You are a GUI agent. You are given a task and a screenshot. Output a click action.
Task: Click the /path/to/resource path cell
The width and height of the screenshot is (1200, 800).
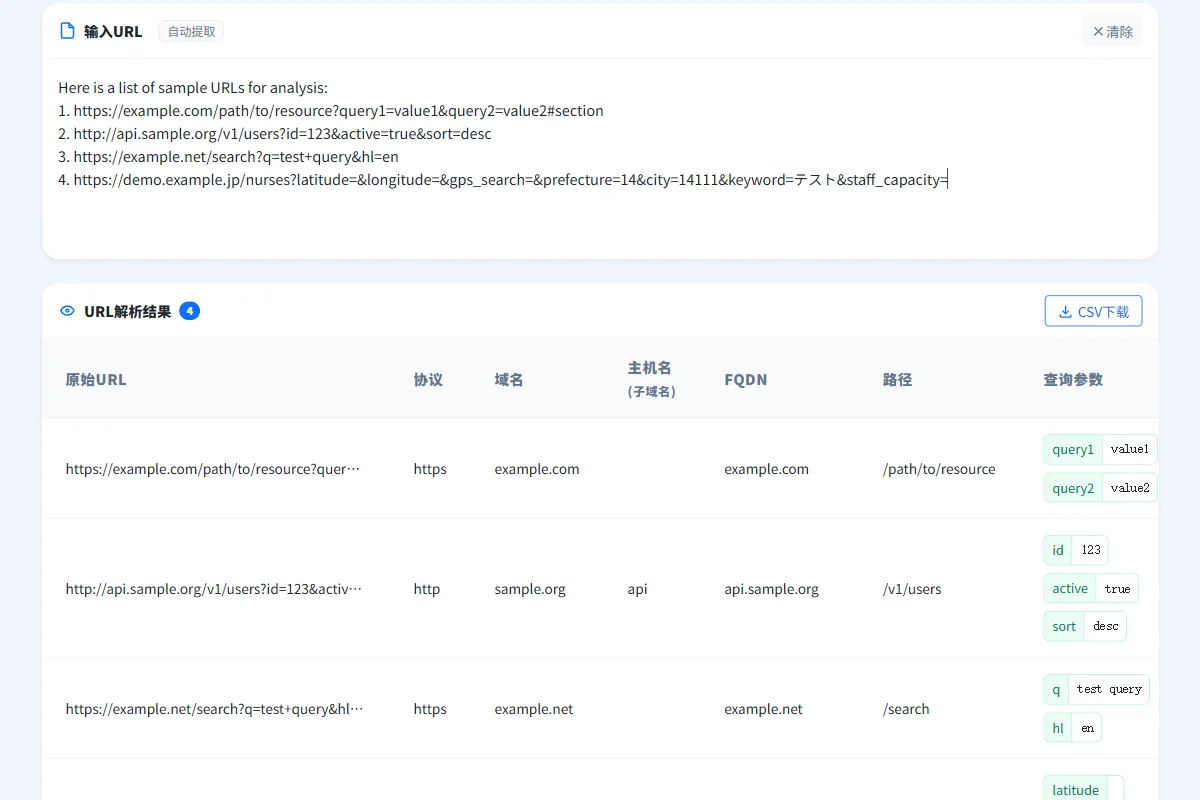click(x=939, y=469)
